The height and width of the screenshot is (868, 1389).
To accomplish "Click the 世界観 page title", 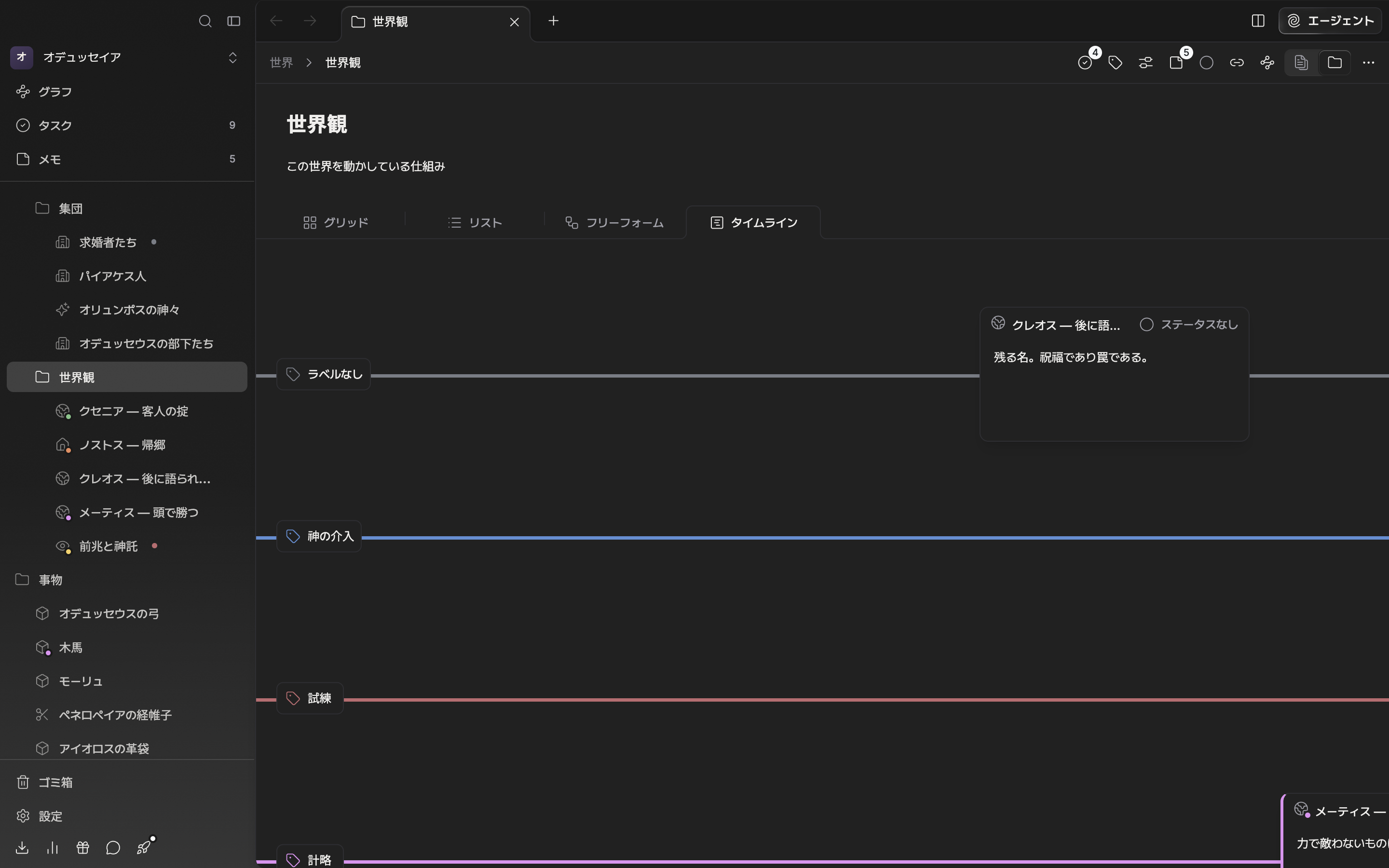I will [x=317, y=124].
